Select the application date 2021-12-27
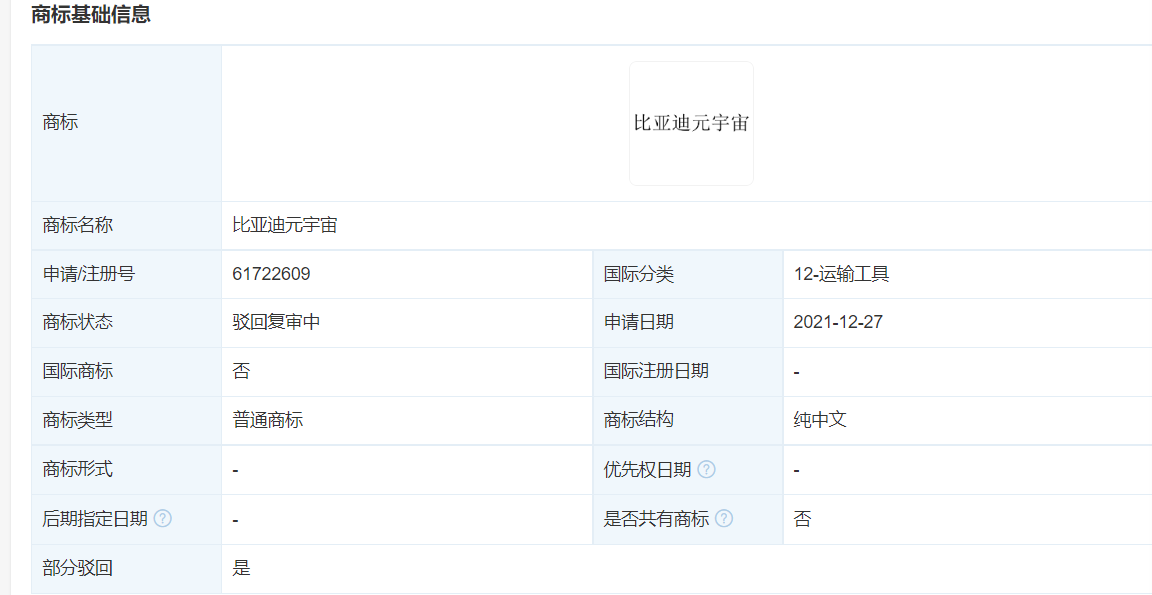Viewport: 1152px width, 595px height. [838, 322]
